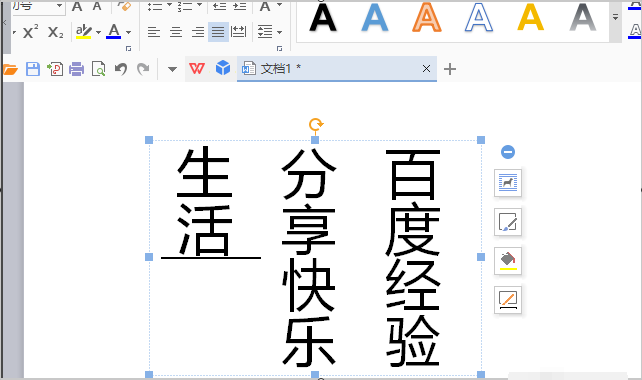
Task: Print the document
Action: [x=77, y=69]
